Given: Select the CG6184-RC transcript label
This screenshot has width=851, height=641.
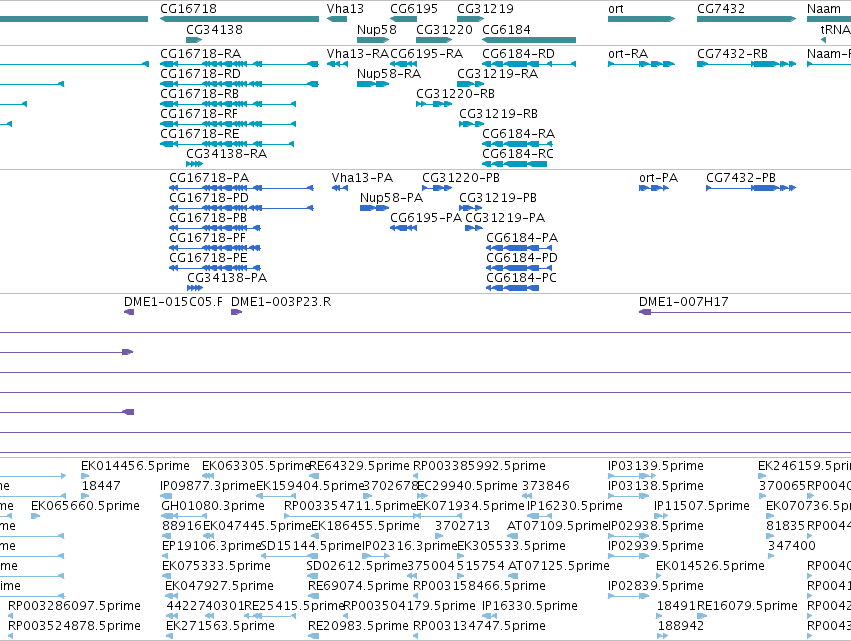Looking at the screenshot, I should 518,154.
